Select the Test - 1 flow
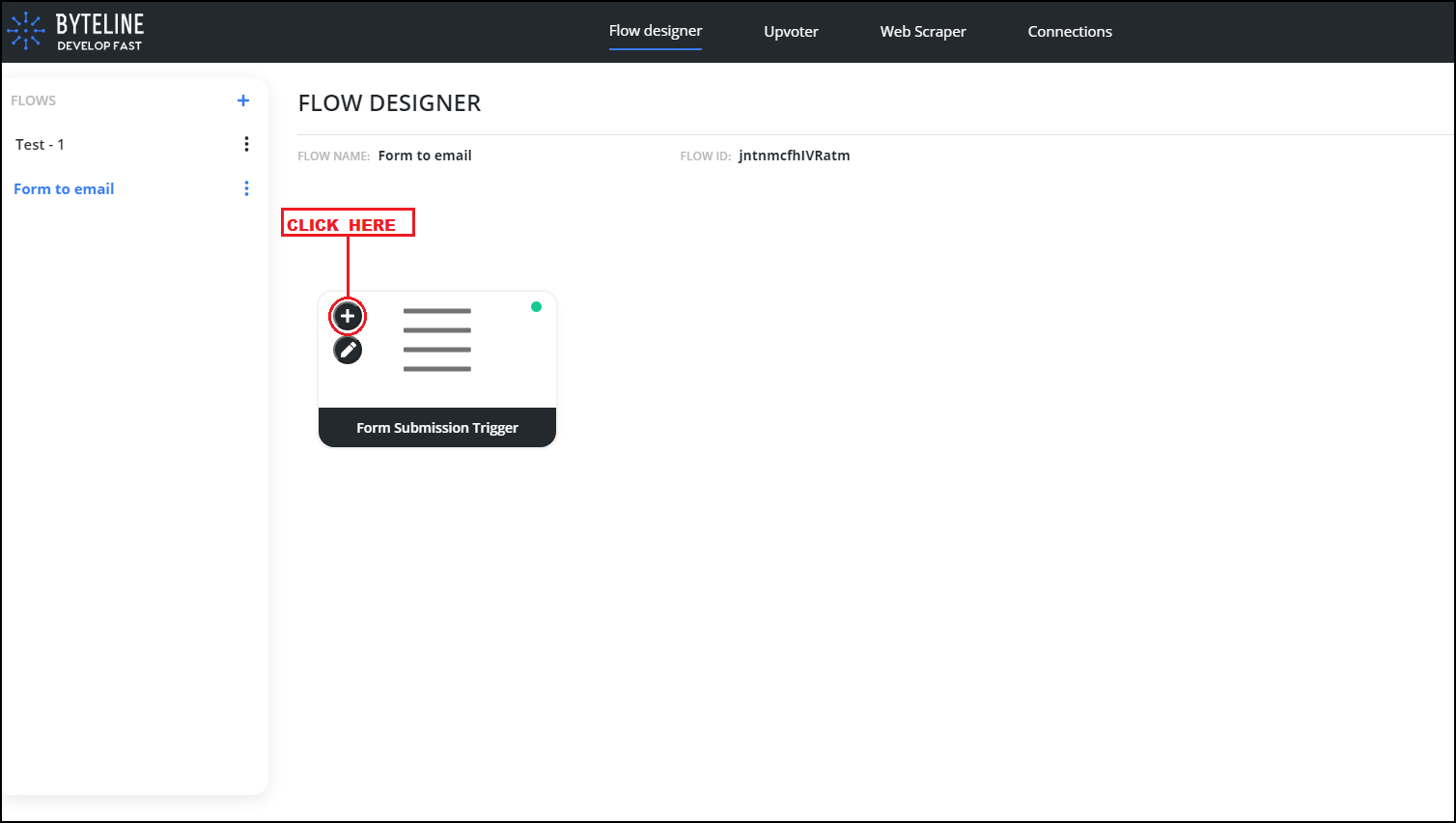Screen dimensions: 1456x823 pyautogui.click(x=40, y=144)
